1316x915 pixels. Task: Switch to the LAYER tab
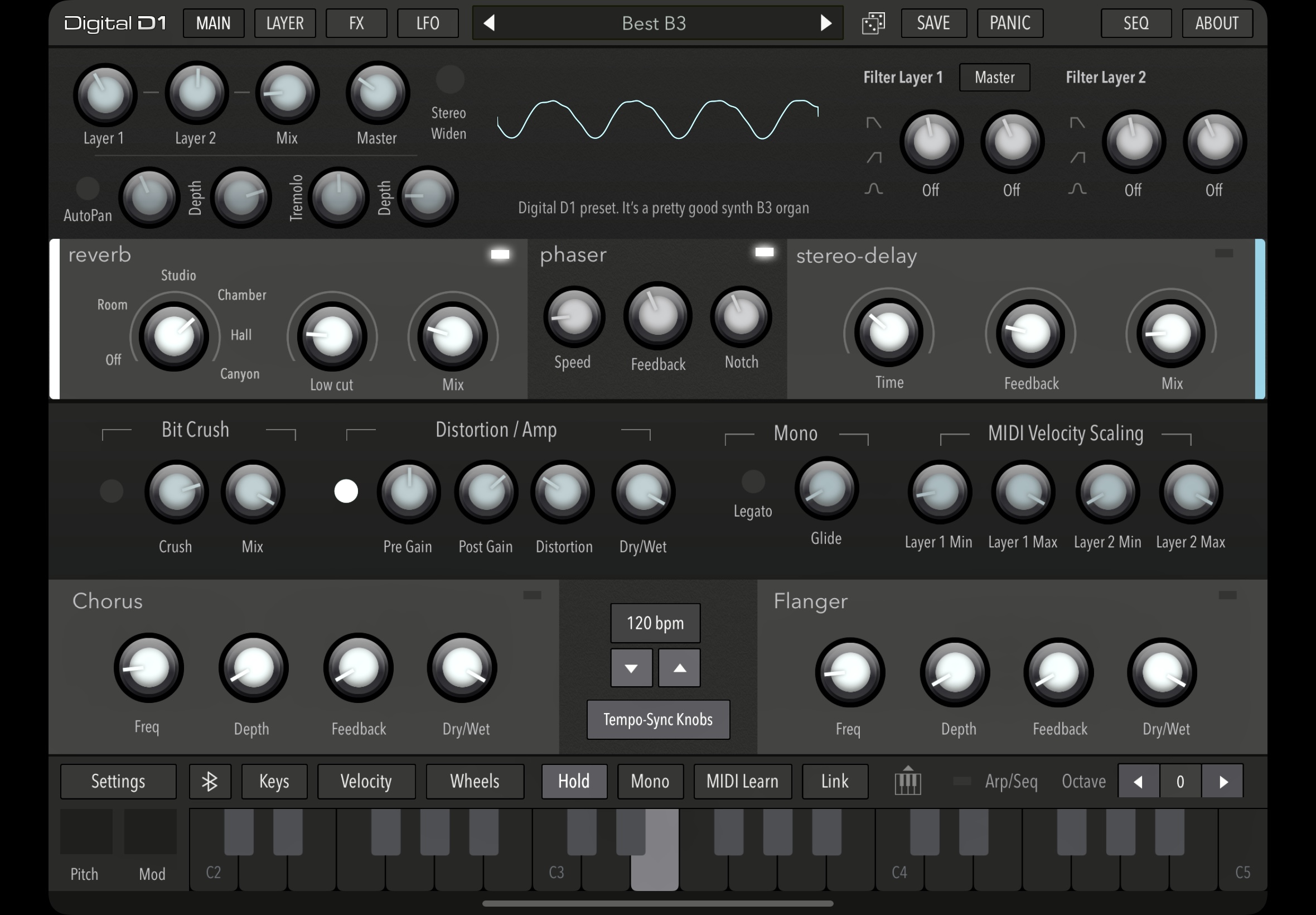285,23
